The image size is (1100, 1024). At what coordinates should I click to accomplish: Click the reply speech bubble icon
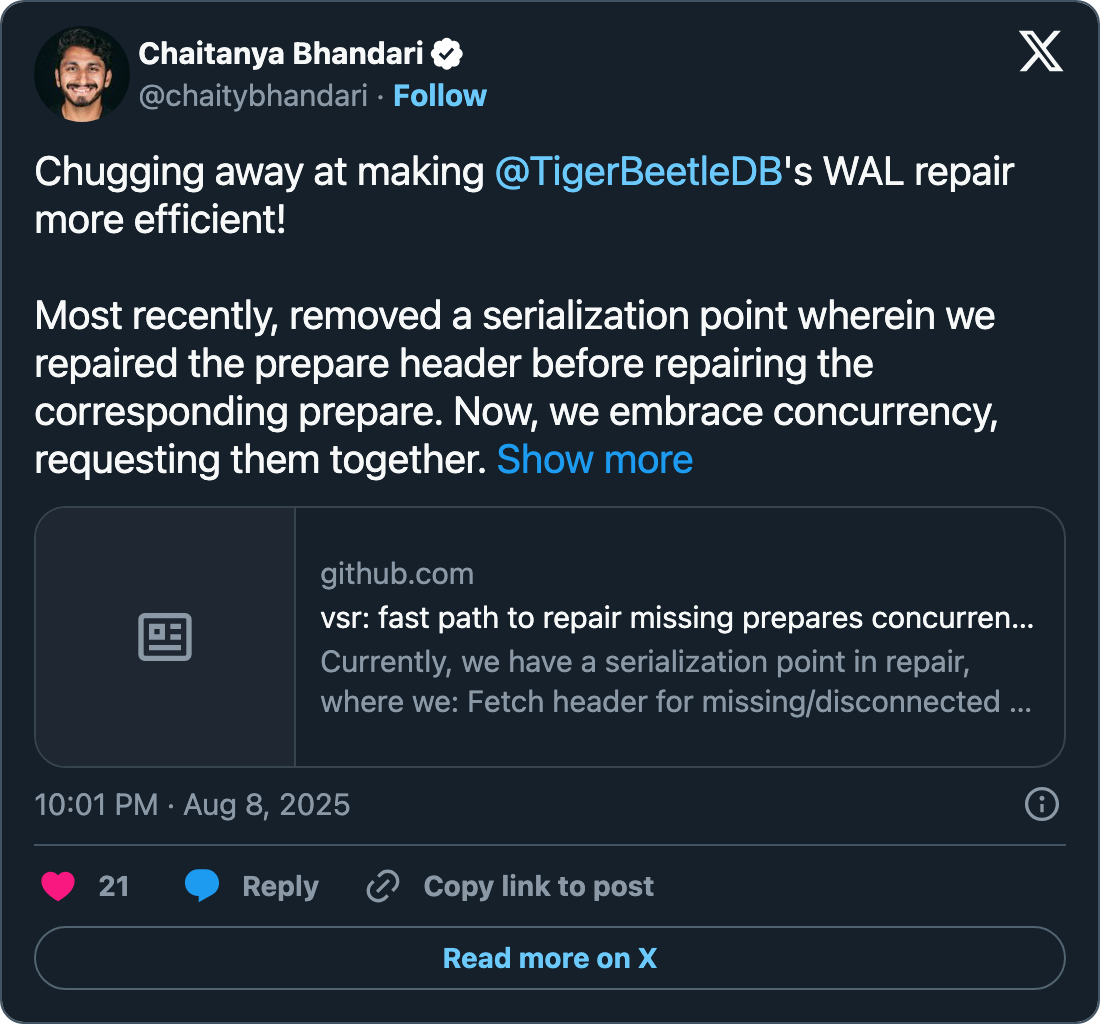pyautogui.click(x=202, y=886)
